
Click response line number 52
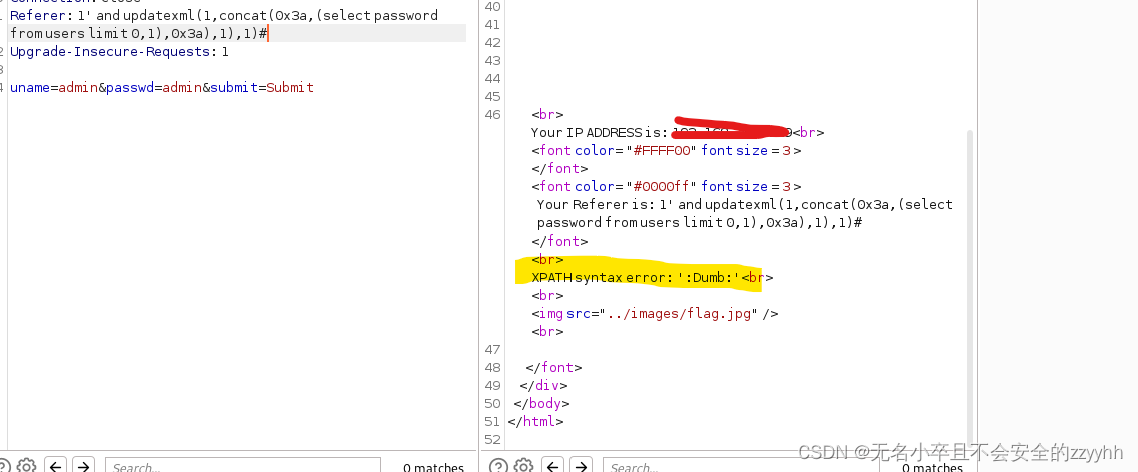[x=492, y=439]
